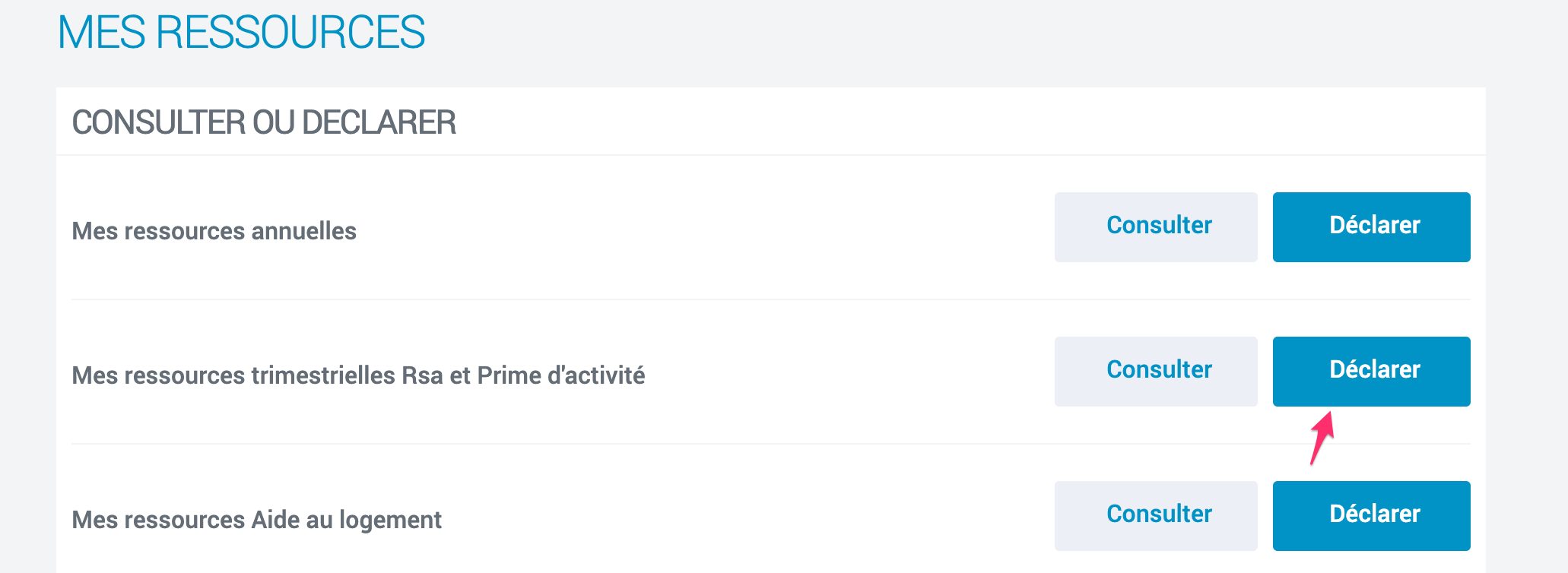The width and height of the screenshot is (1568, 573).
Task: Click the MES RESSOURCES page title
Action: click(x=241, y=33)
